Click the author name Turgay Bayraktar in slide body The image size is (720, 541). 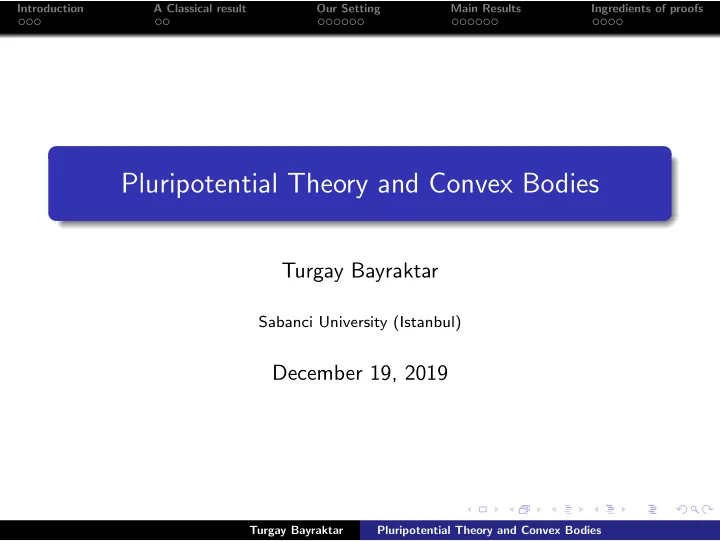coord(360,271)
